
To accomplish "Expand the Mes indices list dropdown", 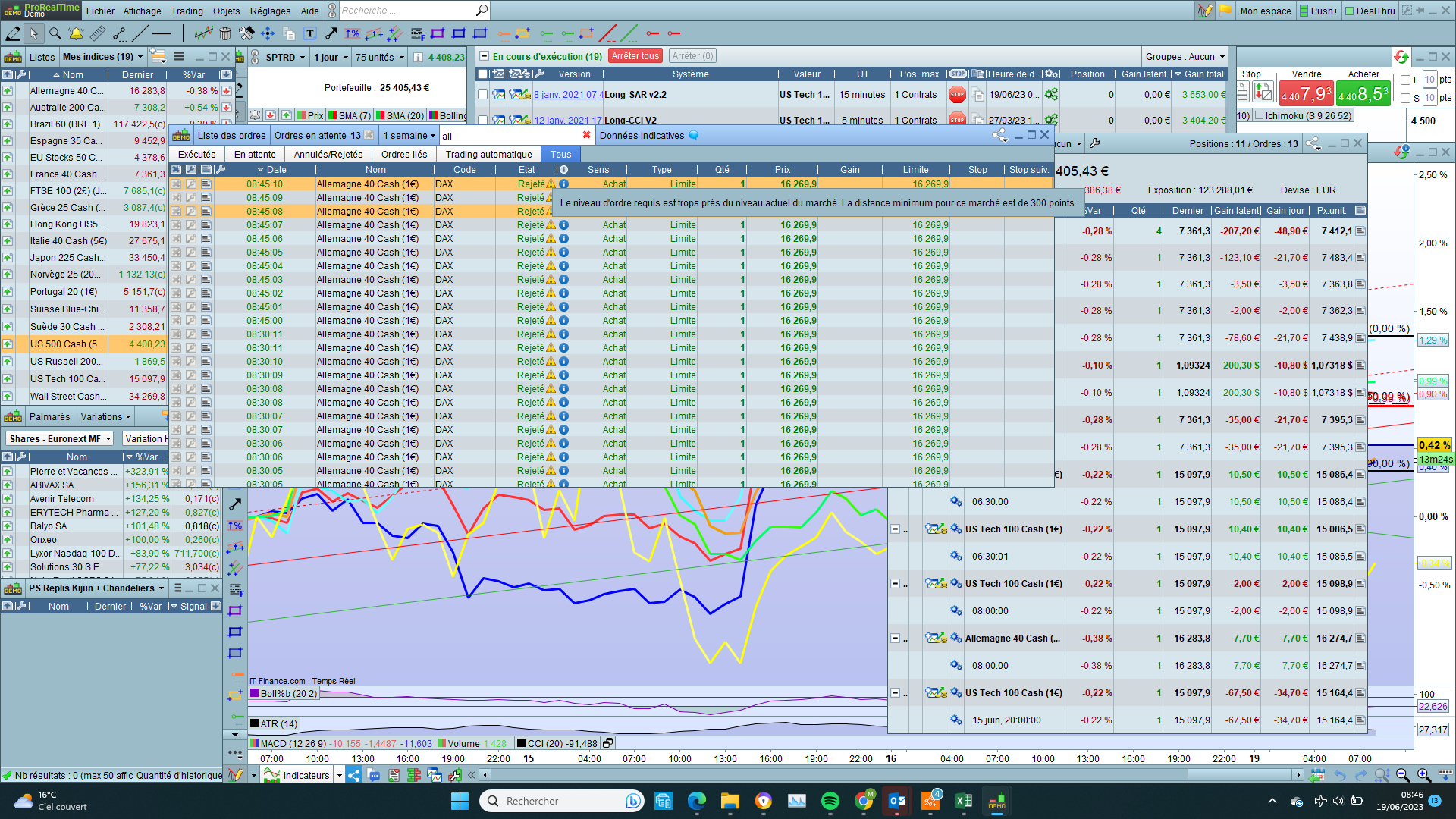I will point(102,57).
